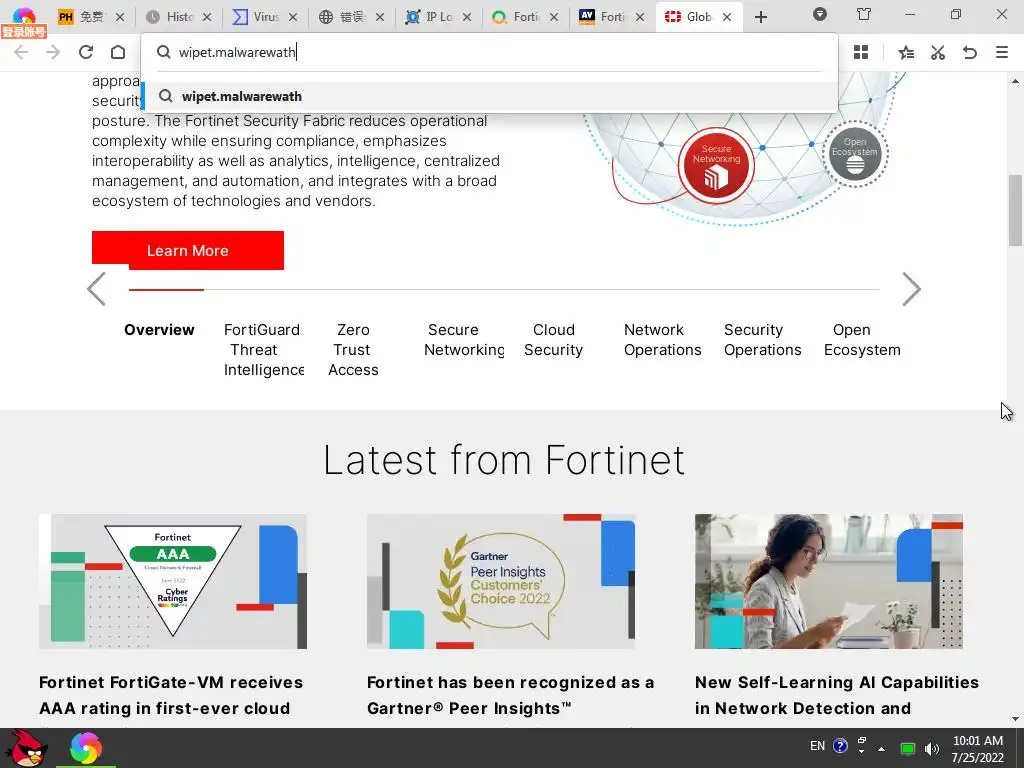Image resolution: width=1024 pixels, height=768 pixels.
Task: Click the scissors screenshot tool icon
Action: (938, 52)
